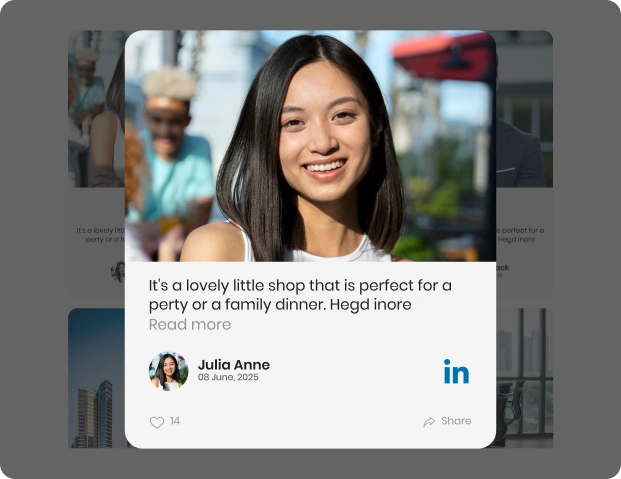The image size is (621, 479).
Task: Click the review text about lovely little shop
Action: (300, 294)
